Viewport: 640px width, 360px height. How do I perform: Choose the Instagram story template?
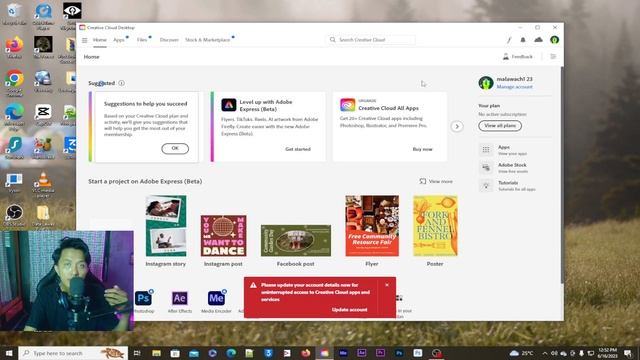tap(166, 226)
